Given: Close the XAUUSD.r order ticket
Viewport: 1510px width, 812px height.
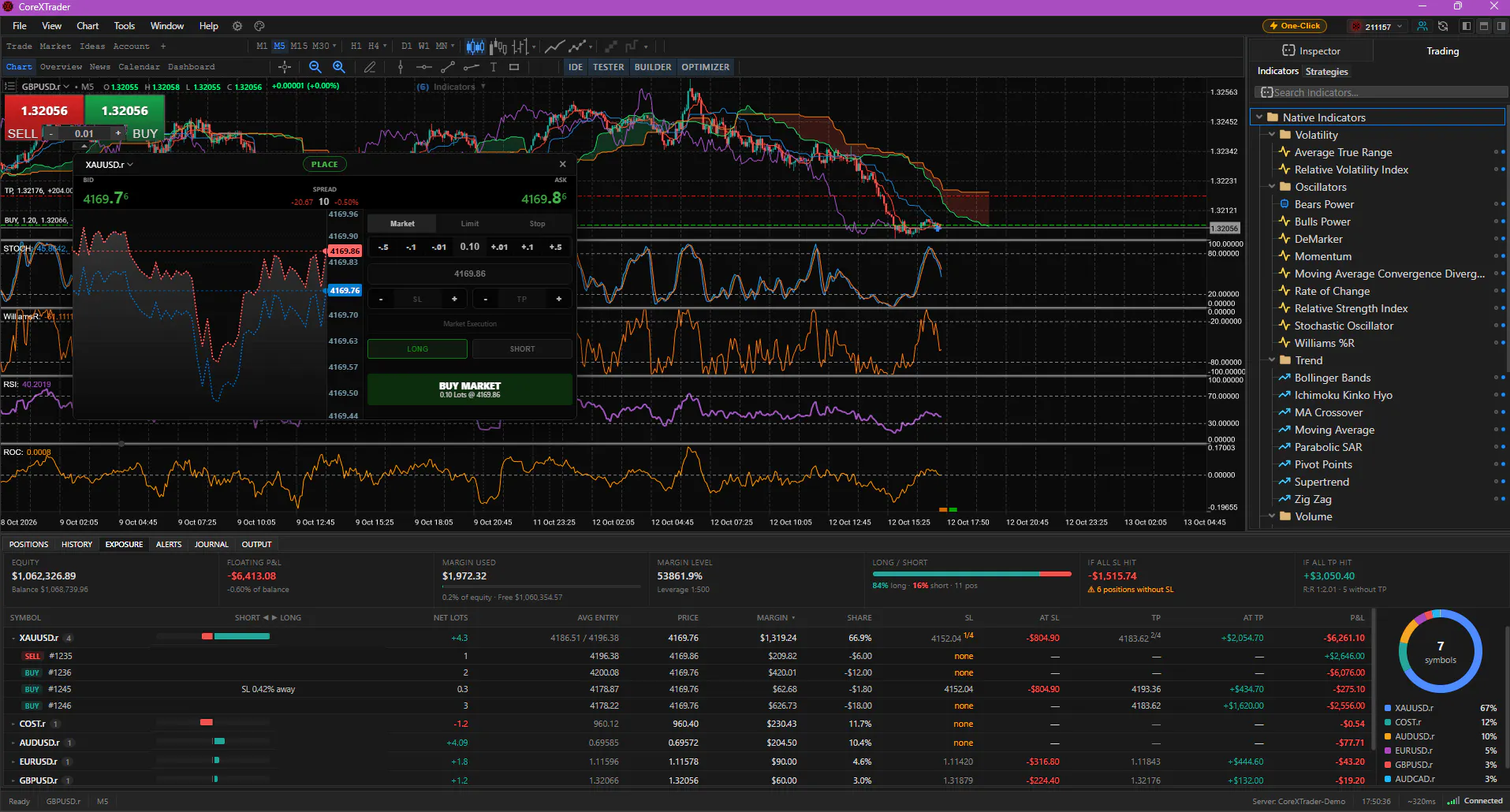Looking at the screenshot, I should coord(562,164).
